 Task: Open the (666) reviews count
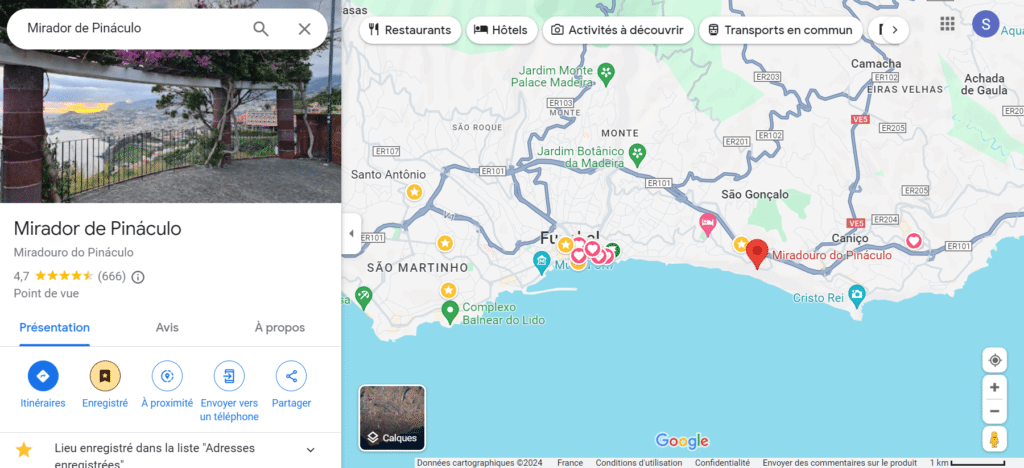(x=112, y=276)
